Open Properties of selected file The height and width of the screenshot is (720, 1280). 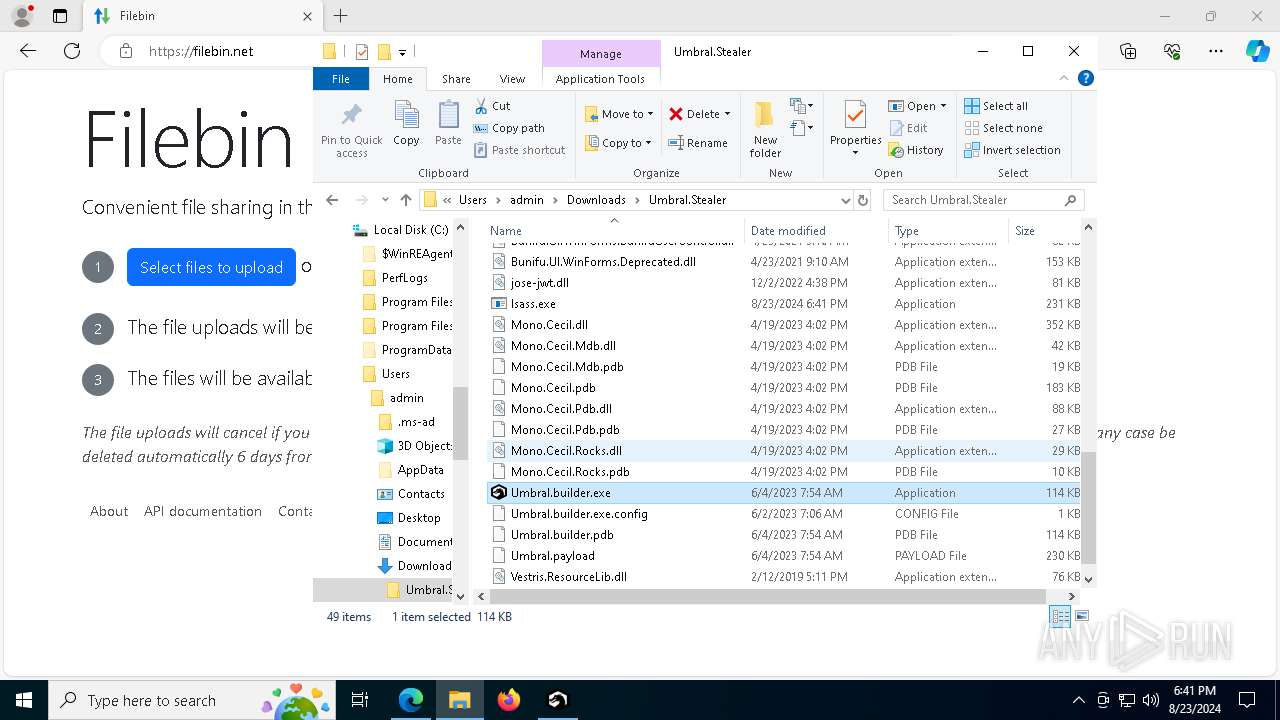coord(855,129)
